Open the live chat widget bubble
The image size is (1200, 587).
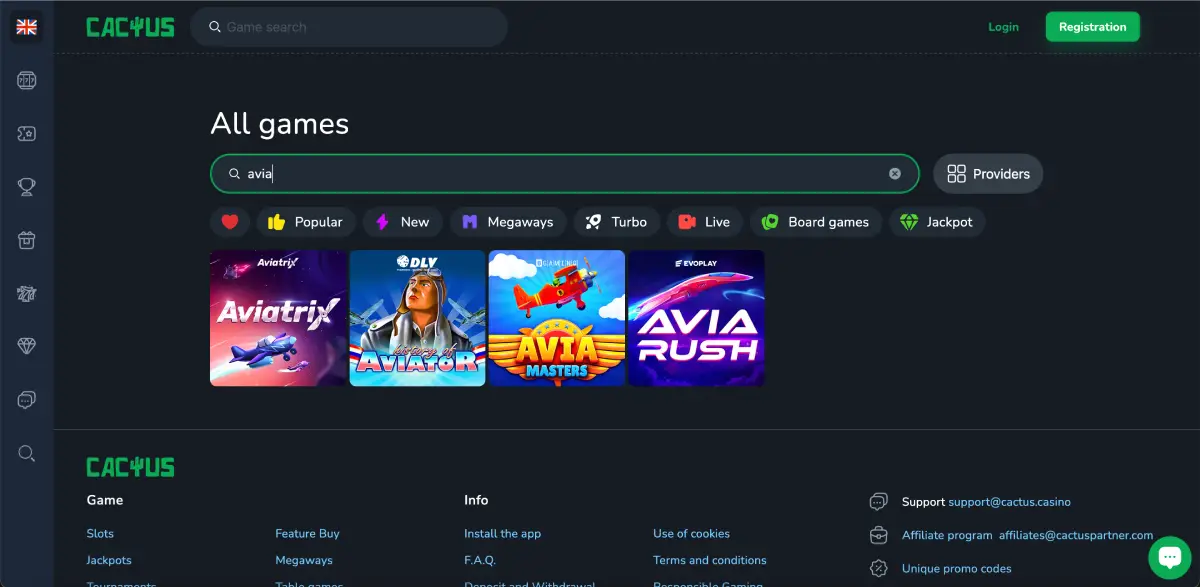1168,558
